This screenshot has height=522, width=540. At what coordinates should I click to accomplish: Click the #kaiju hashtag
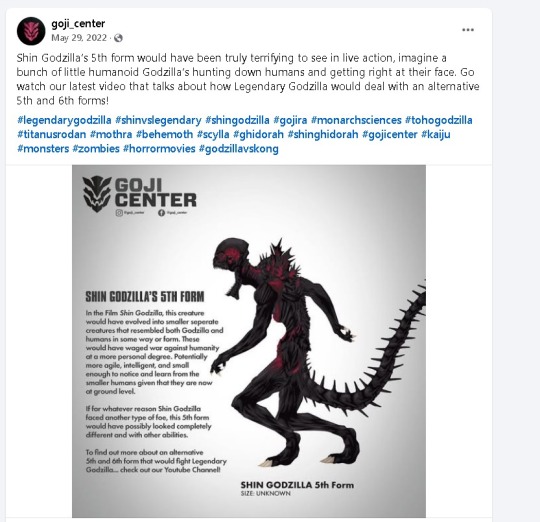tap(436, 134)
